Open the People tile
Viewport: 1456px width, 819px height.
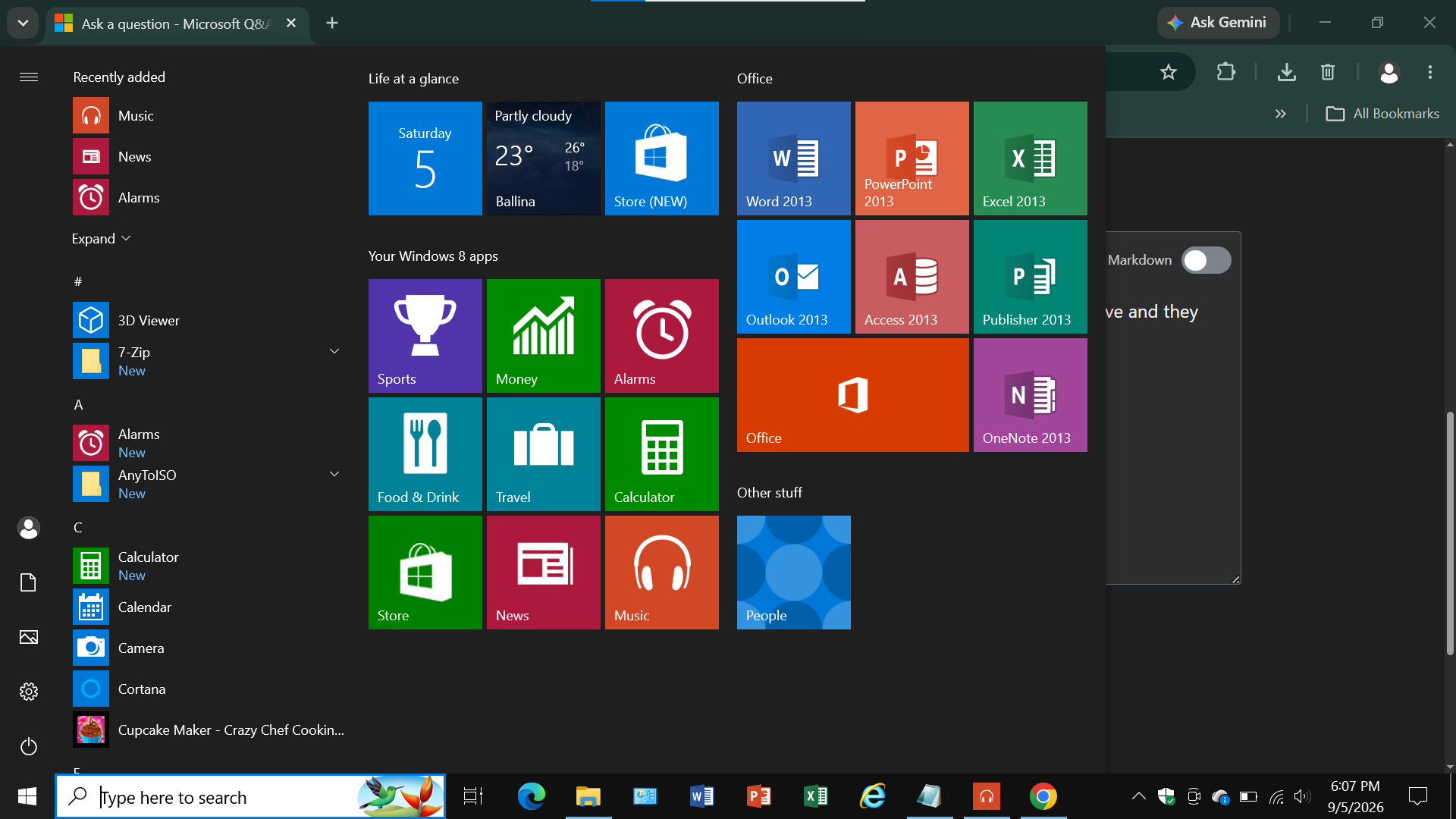pos(793,573)
